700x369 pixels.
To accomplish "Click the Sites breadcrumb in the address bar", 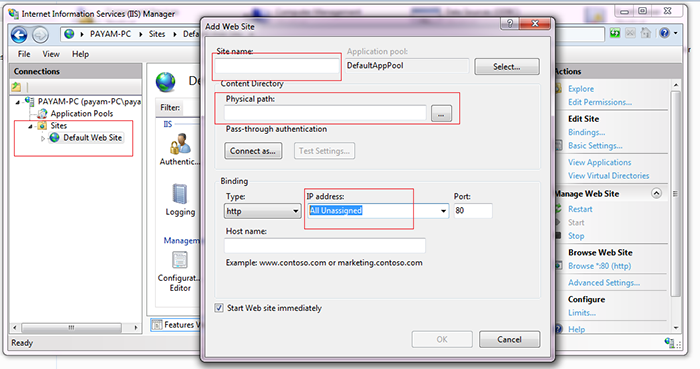I will coord(157,34).
